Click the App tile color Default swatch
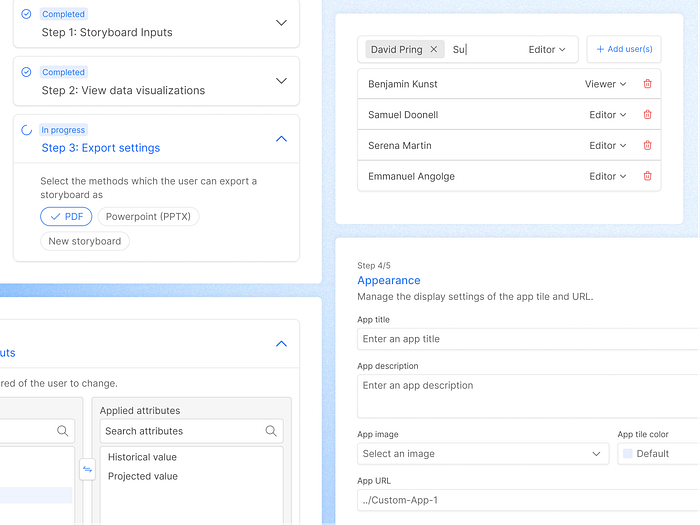The height and width of the screenshot is (525, 700). pos(627,454)
